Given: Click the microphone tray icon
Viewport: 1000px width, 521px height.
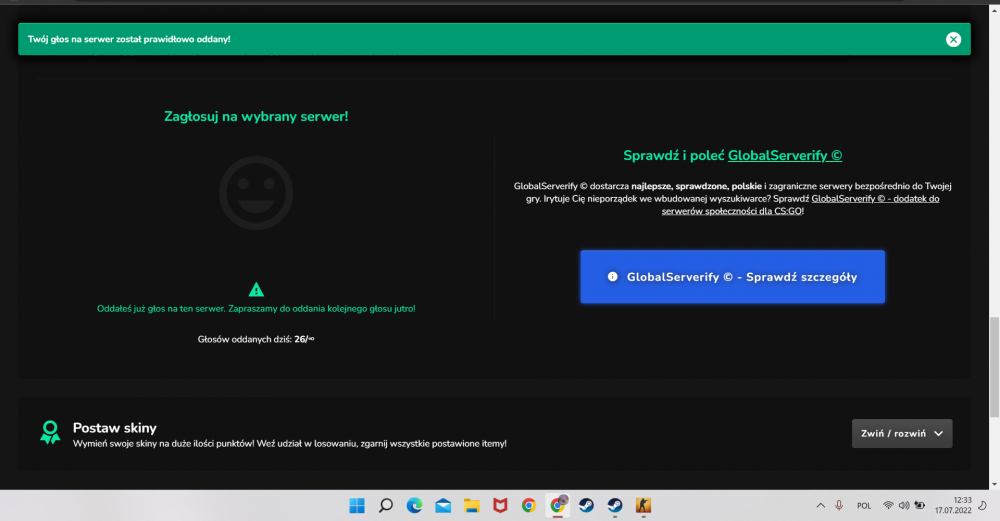Looking at the screenshot, I should click(839, 506).
